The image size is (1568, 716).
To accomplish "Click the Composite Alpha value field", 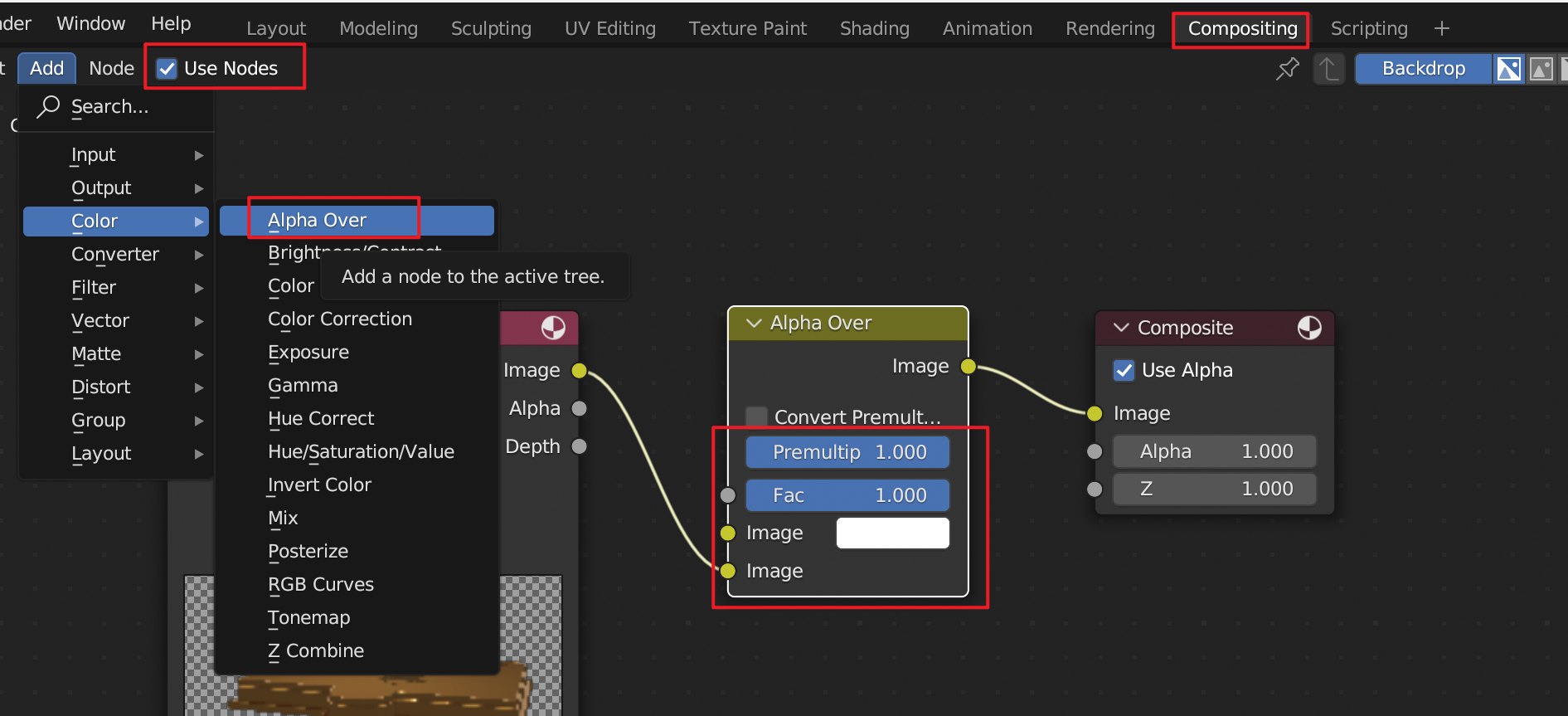I will pyautogui.click(x=1215, y=451).
